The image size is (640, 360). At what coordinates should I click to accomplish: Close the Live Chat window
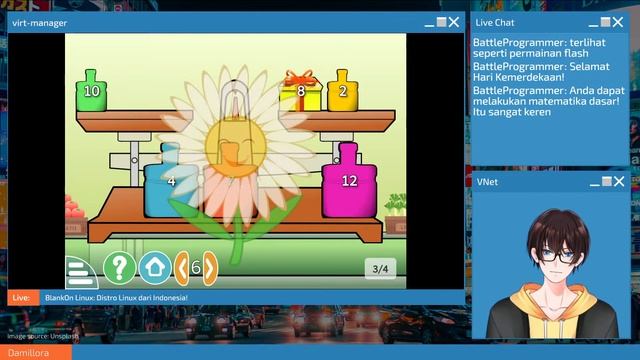pos(618,22)
